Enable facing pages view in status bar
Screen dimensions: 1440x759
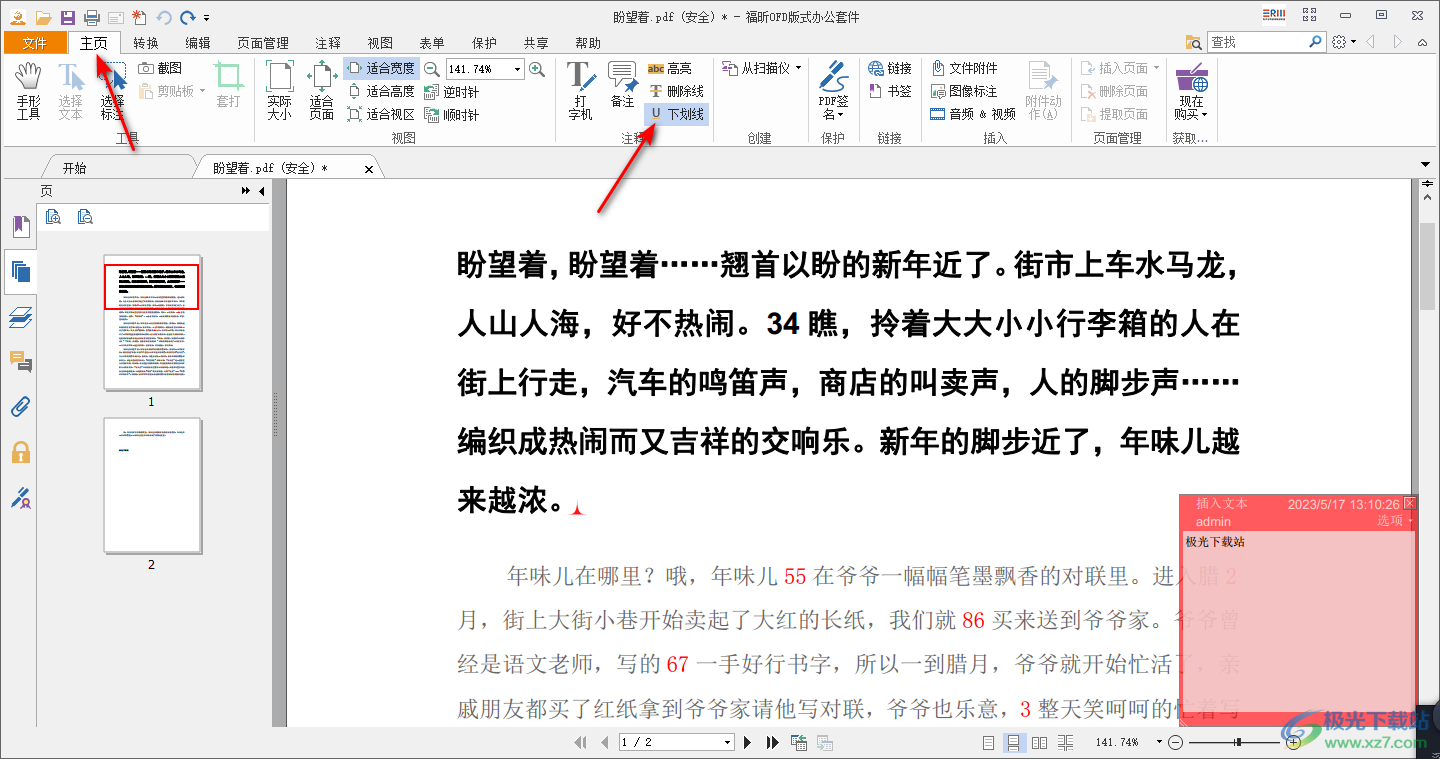pos(1039,742)
